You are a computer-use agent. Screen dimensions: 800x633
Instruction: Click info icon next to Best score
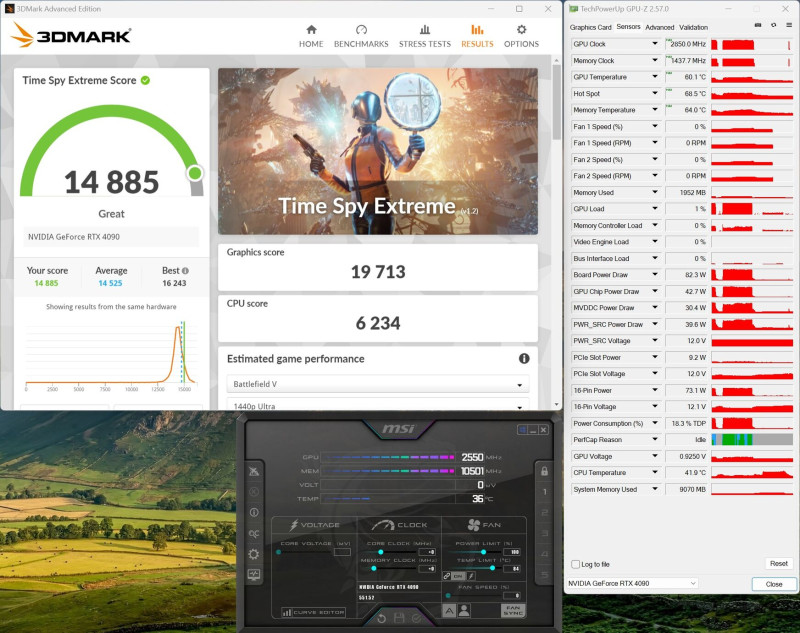[x=185, y=271]
